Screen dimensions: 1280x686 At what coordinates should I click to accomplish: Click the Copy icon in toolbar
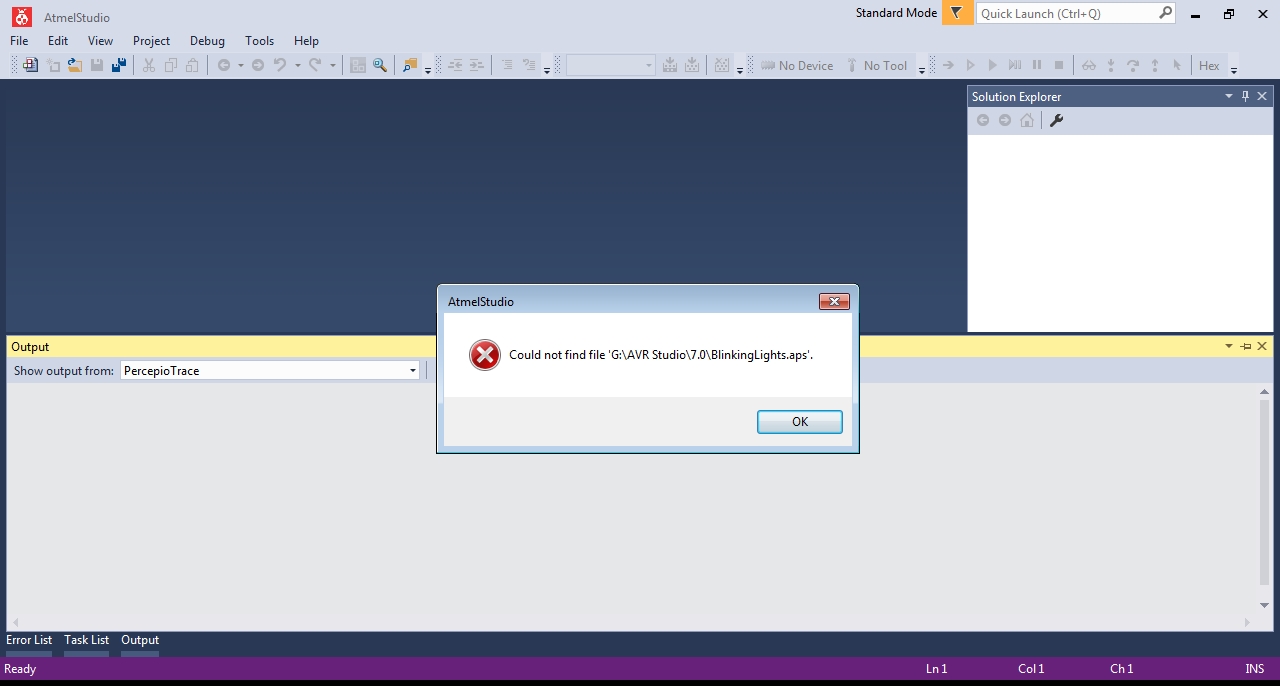click(x=171, y=65)
